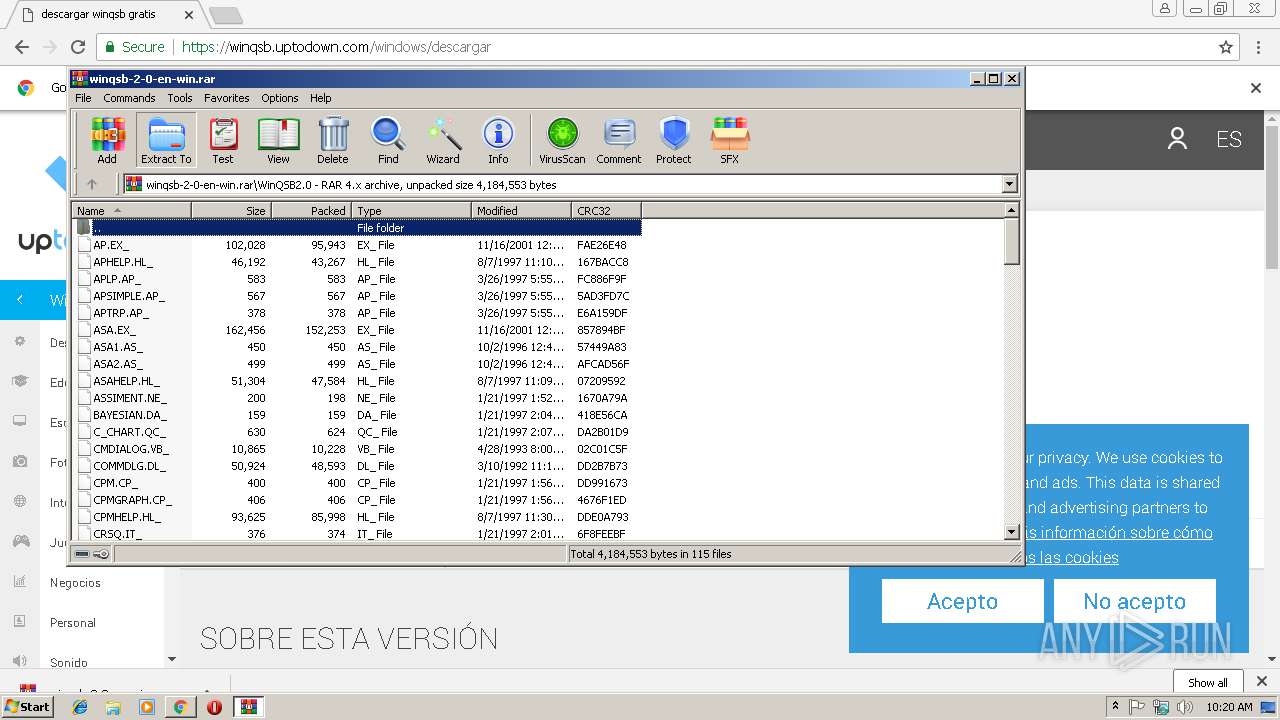The height and width of the screenshot is (720, 1280).
Task: Sort files by CRC32 column
Action: 606,210
